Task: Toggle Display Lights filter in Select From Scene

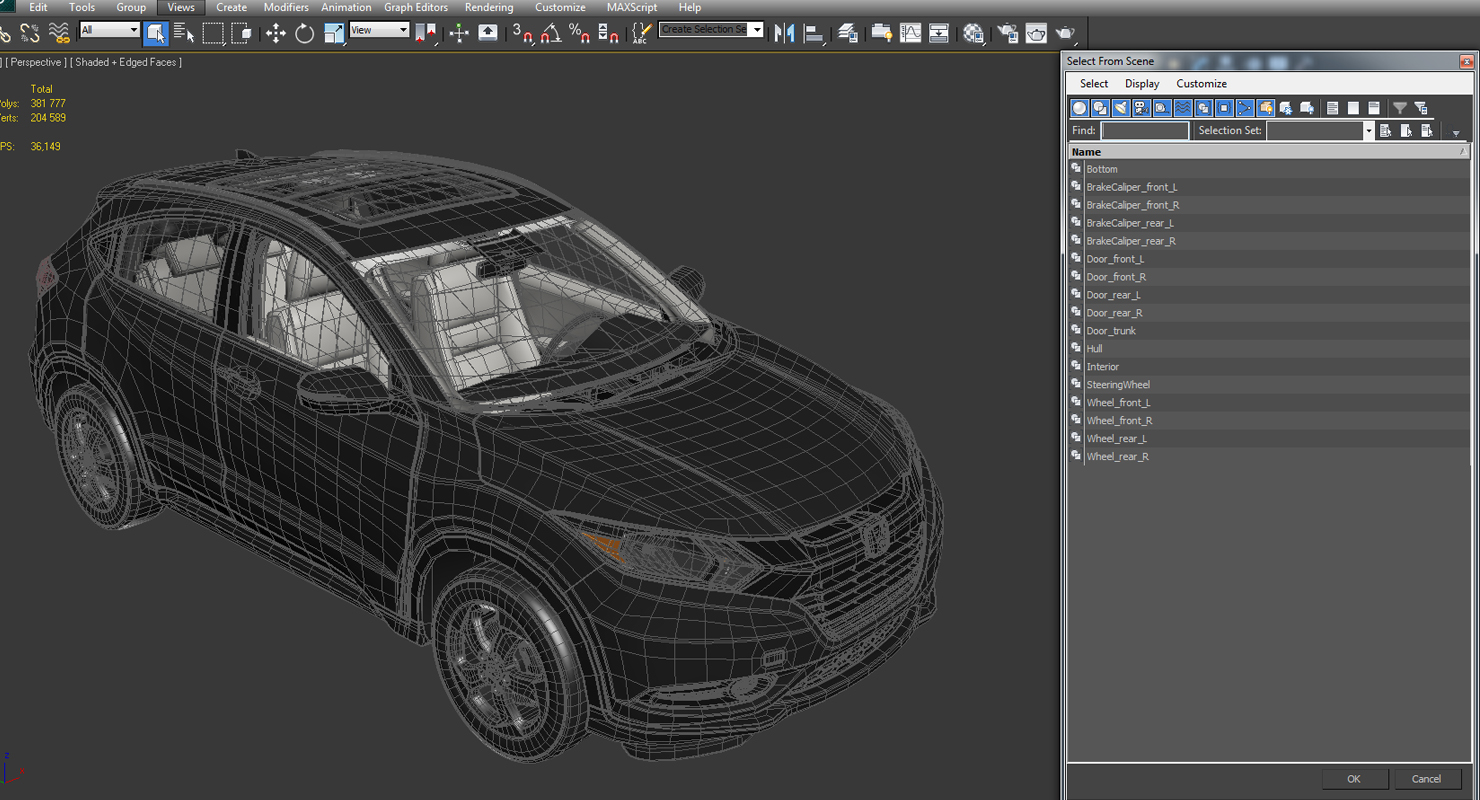Action: pos(1121,108)
